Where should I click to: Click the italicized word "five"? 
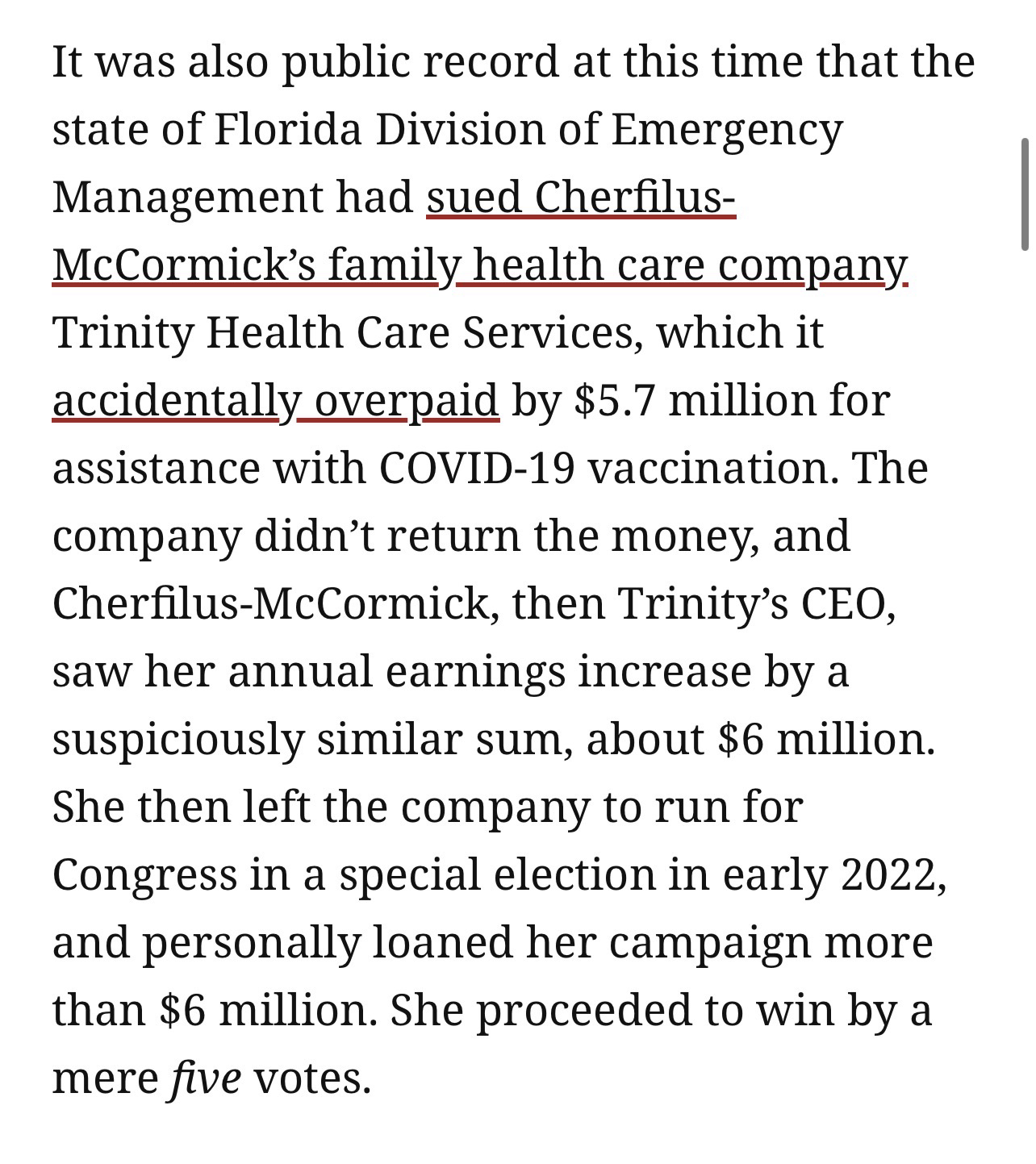click(205, 1078)
